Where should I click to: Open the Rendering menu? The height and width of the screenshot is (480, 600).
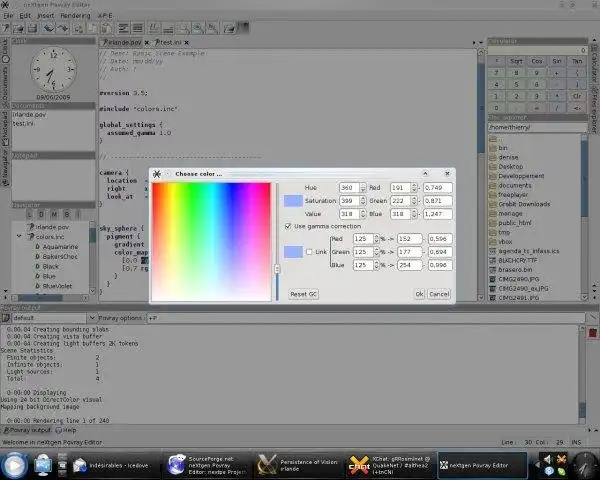tap(75, 16)
